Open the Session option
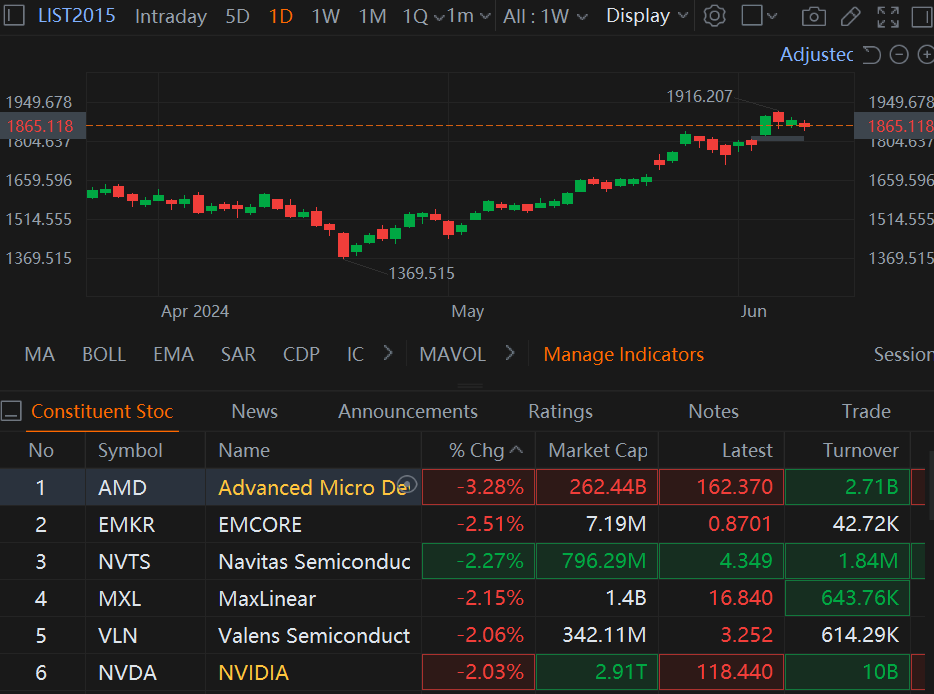This screenshot has width=934, height=694. point(904,354)
